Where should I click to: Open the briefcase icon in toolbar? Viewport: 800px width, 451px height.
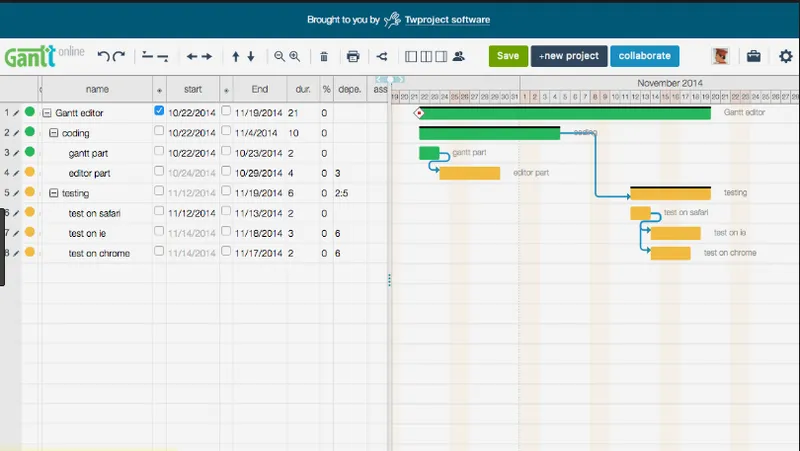[x=754, y=56]
